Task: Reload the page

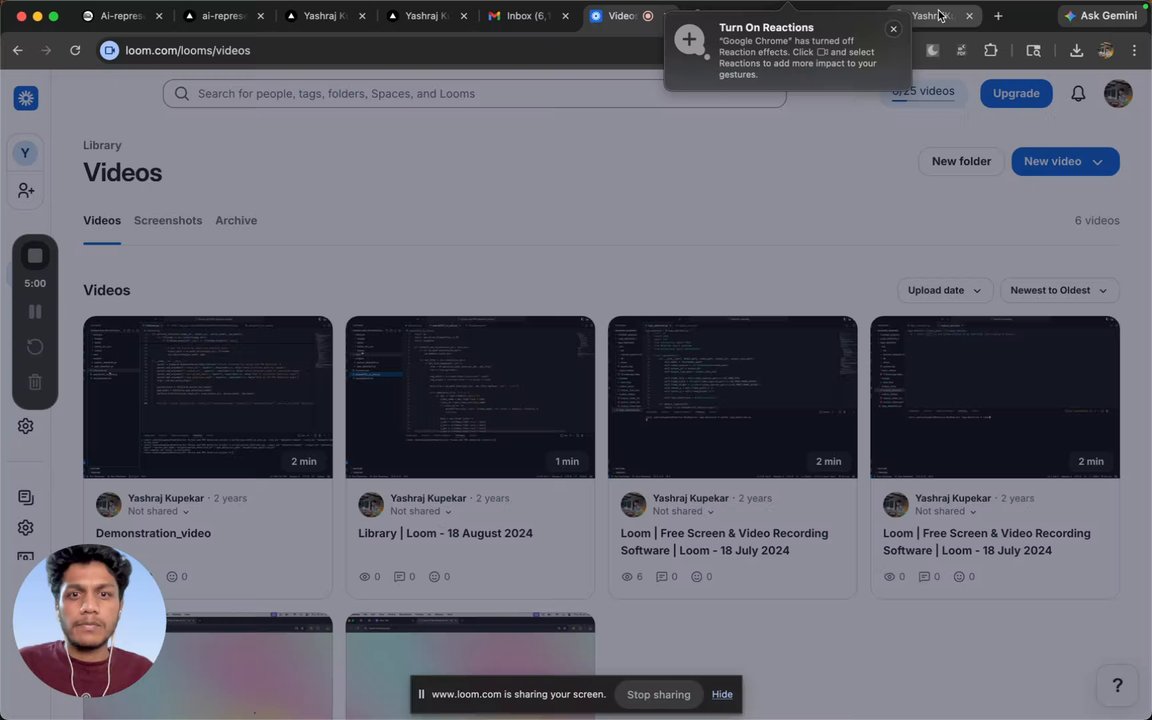Action: click(x=75, y=50)
